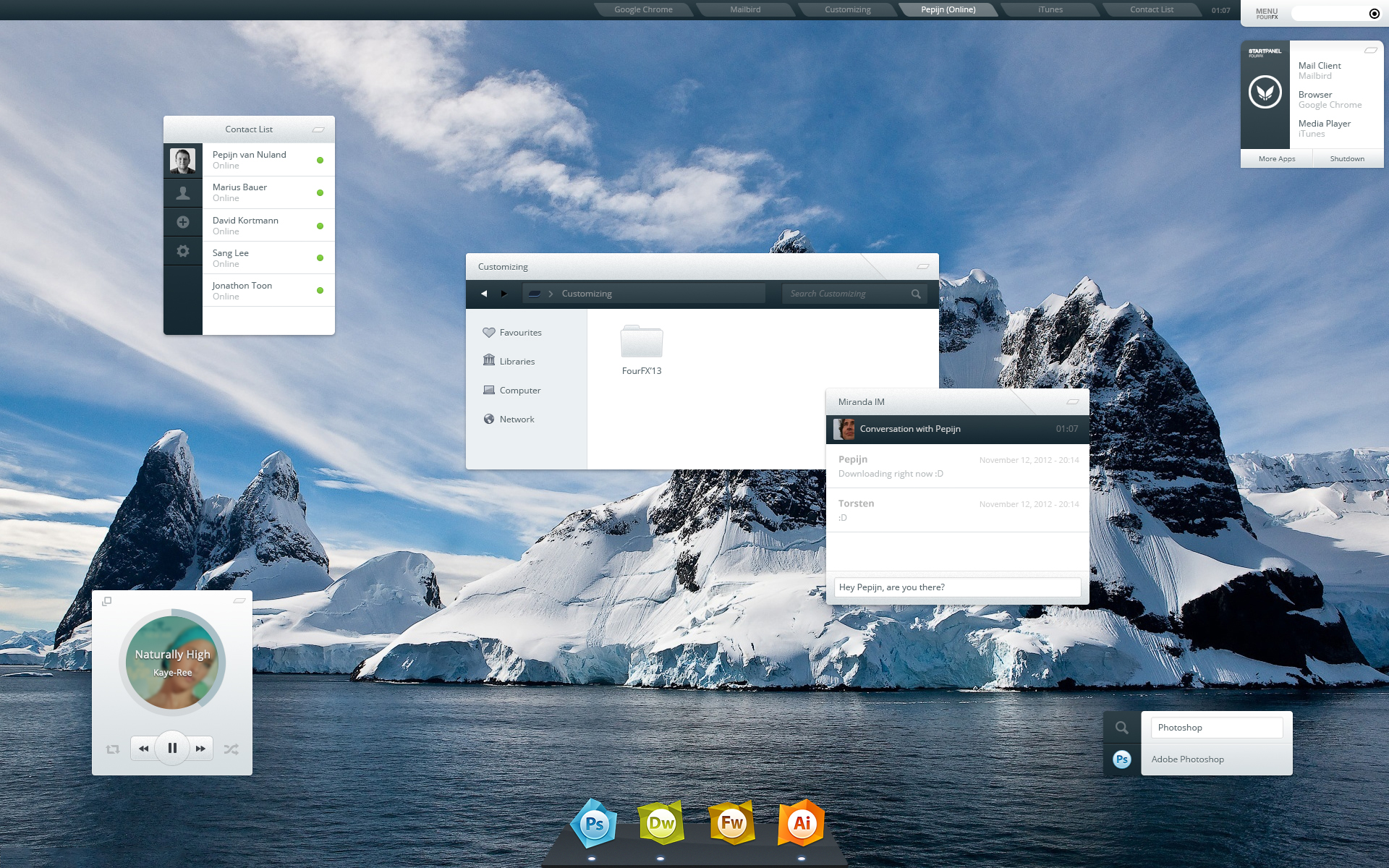Launch the Fireworks dock icon
Image resolution: width=1389 pixels, height=868 pixels.
coord(732,822)
